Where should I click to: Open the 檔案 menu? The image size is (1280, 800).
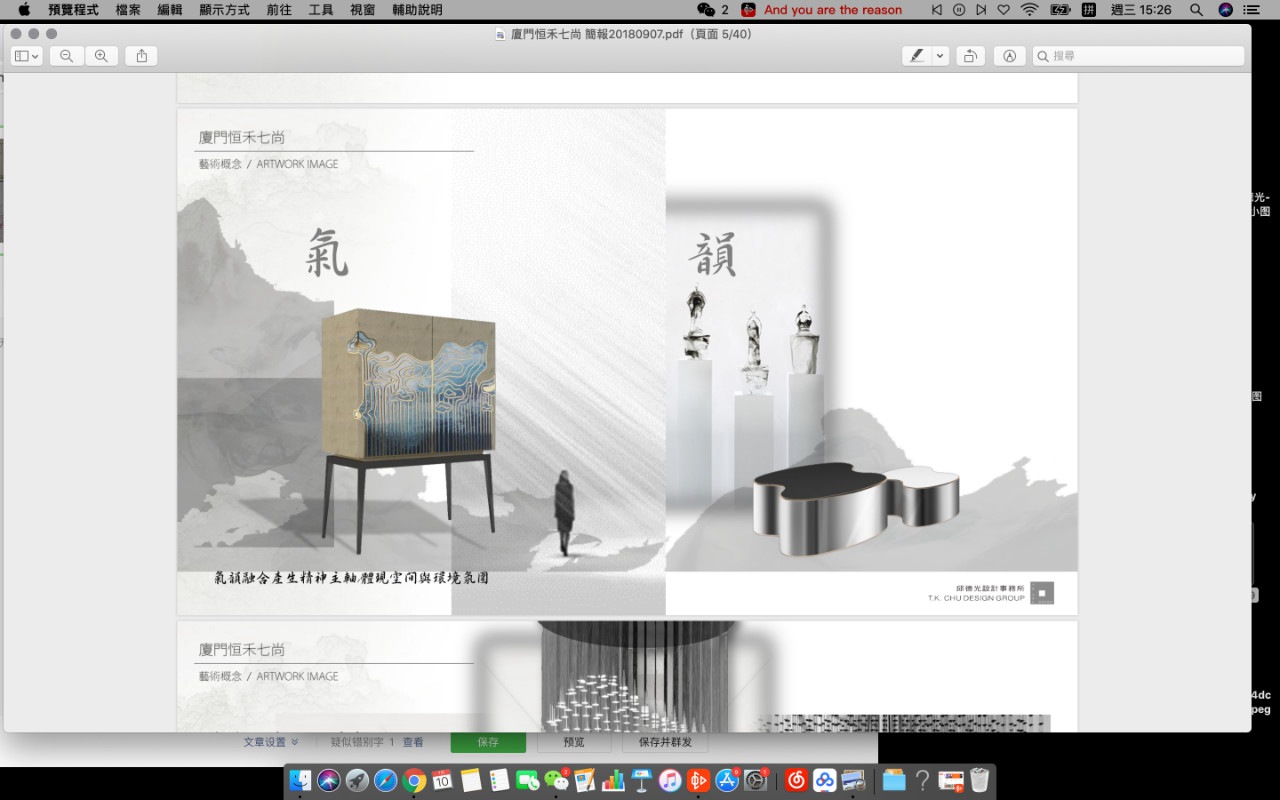point(128,10)
